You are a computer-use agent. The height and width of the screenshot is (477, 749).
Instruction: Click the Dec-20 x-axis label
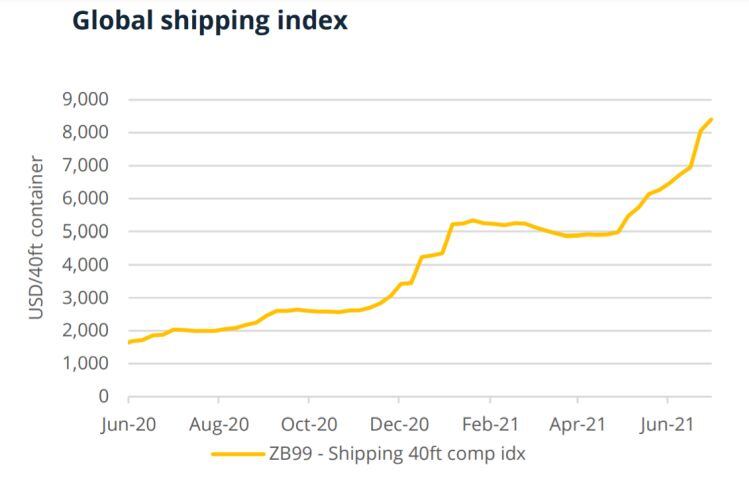pos(399,424)
